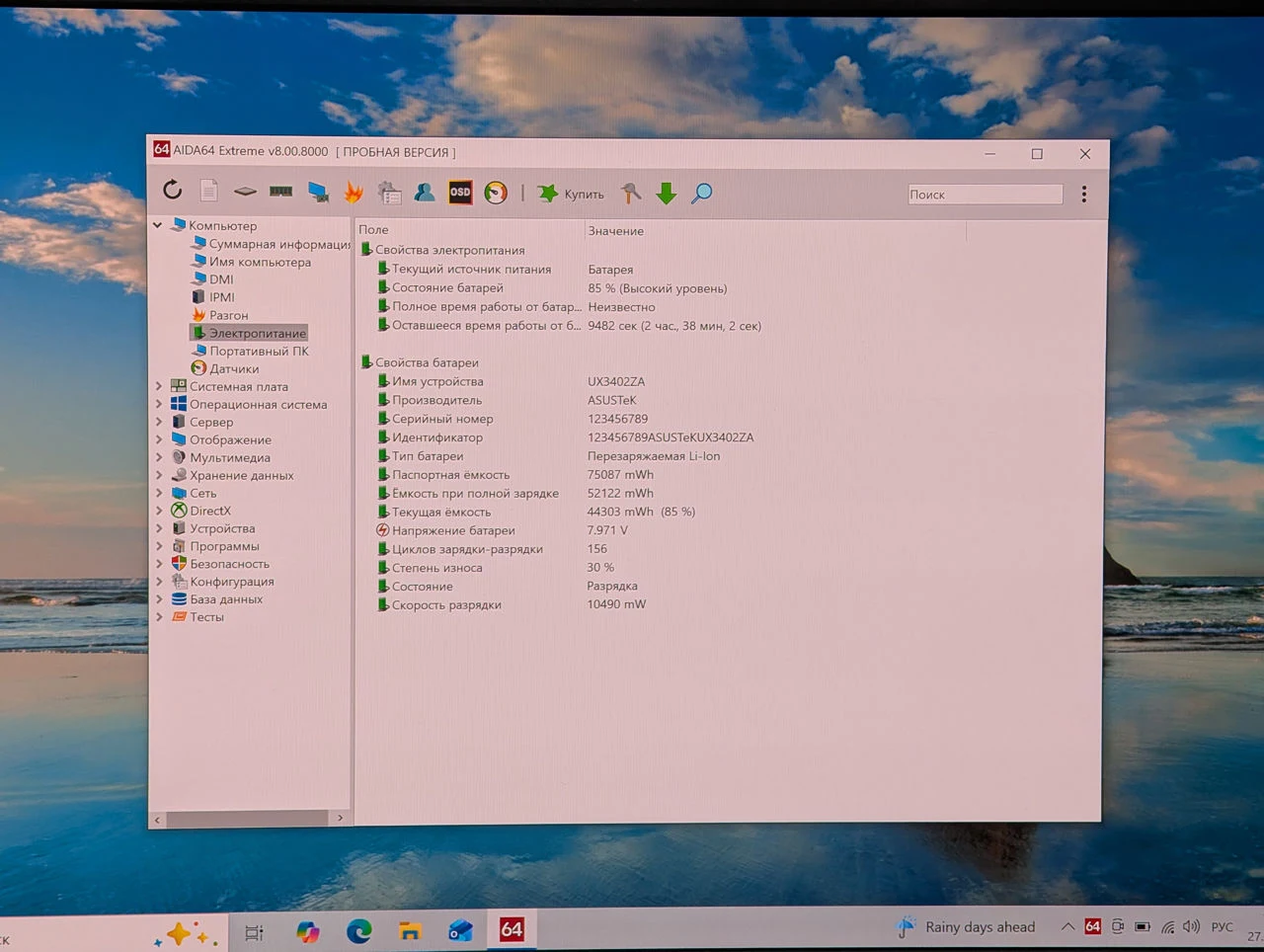This screenshot has height=952, width=1264.
Task: Open the OSD panel icon
Action: [460, 193]
